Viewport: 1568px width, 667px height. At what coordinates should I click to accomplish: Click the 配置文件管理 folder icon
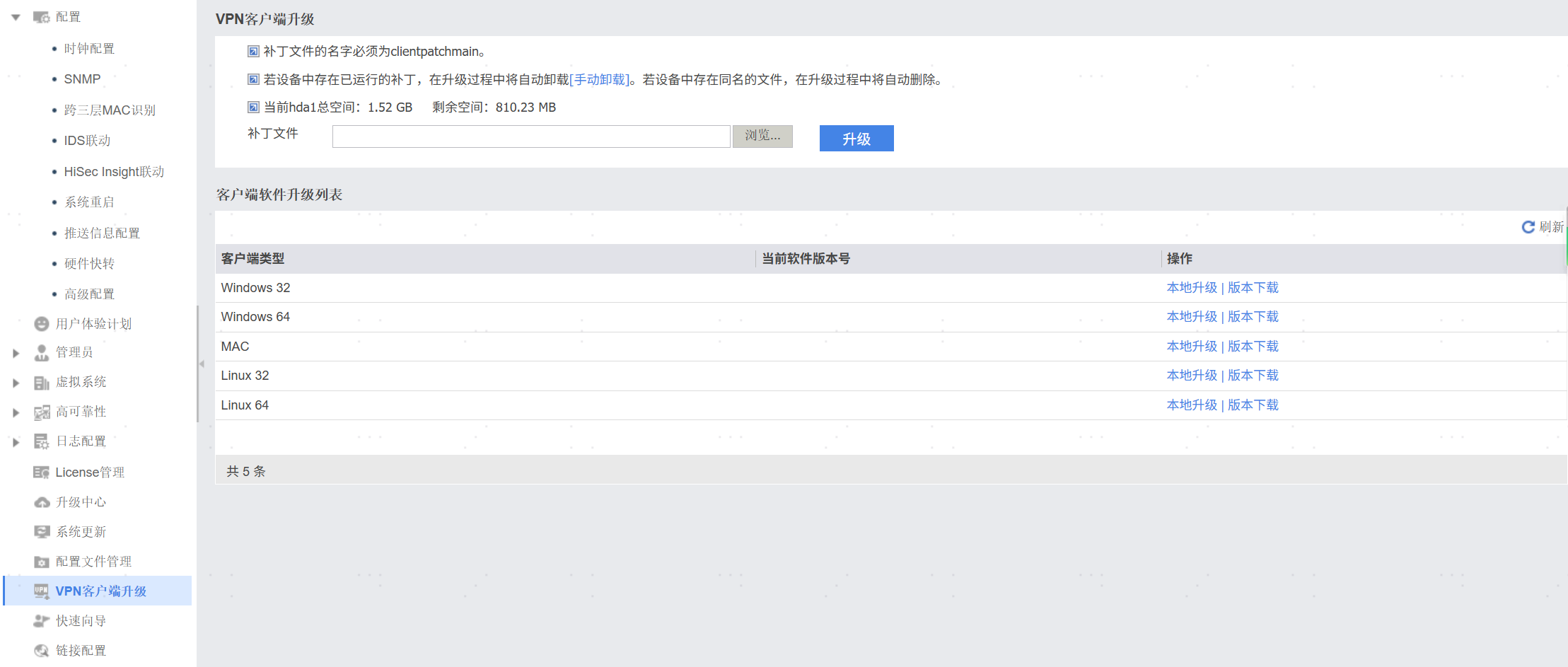click(42, 562)
